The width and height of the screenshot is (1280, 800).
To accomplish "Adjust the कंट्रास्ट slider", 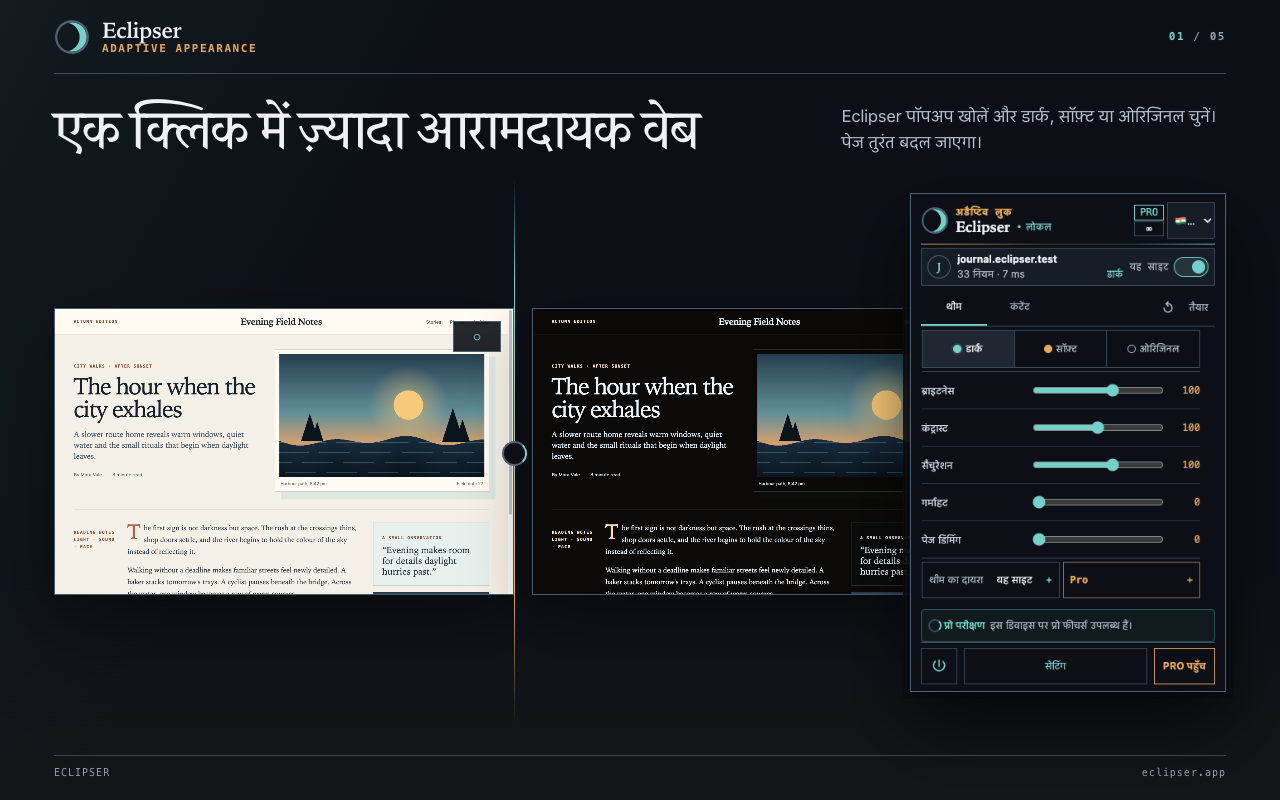I will click(1097, 427).
